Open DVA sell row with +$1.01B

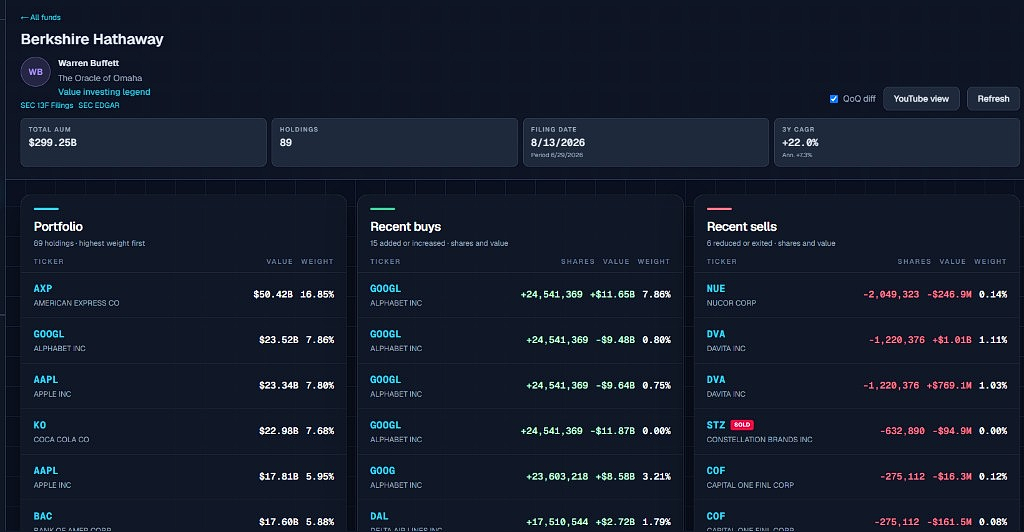[x=857, y=341]
